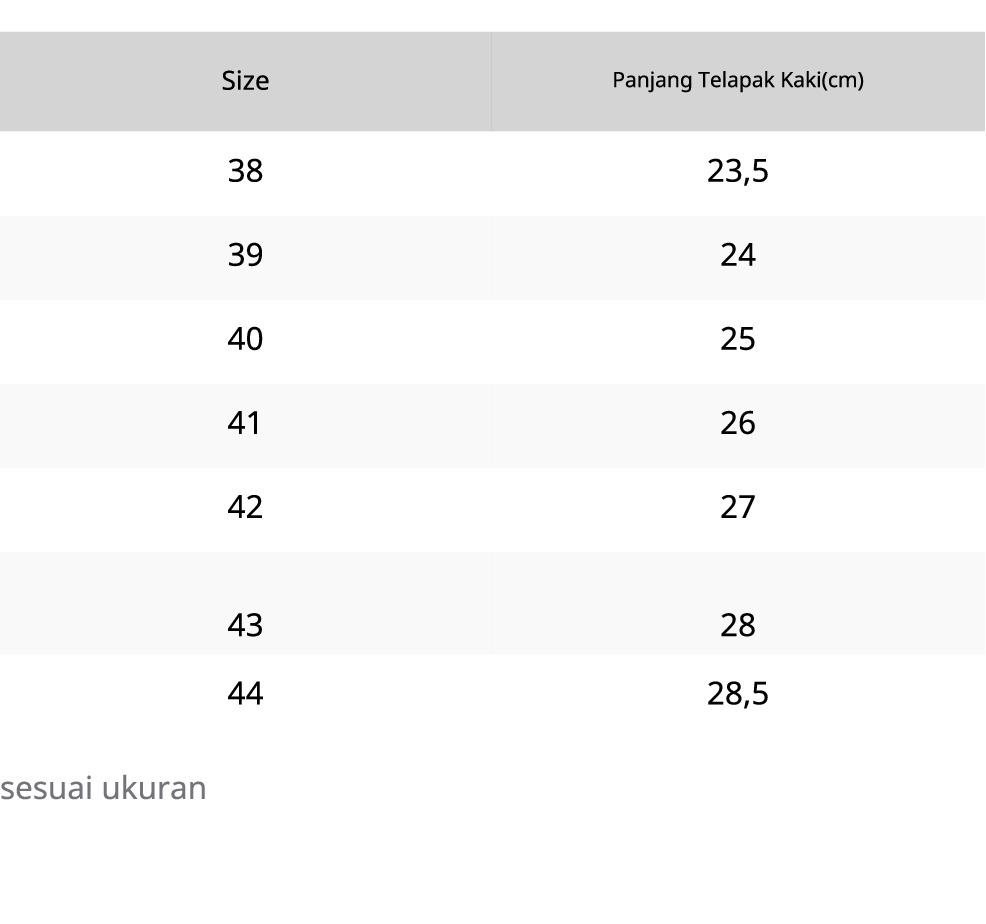Click the blank area beneath "sesuai ukuran"

[300, 870]
